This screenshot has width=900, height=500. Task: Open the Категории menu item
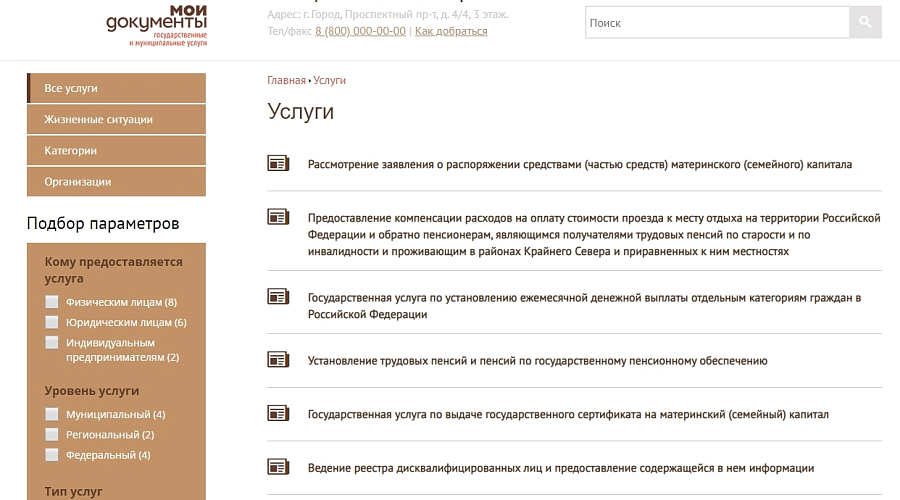pyautogui.click(x=117, y=150)
